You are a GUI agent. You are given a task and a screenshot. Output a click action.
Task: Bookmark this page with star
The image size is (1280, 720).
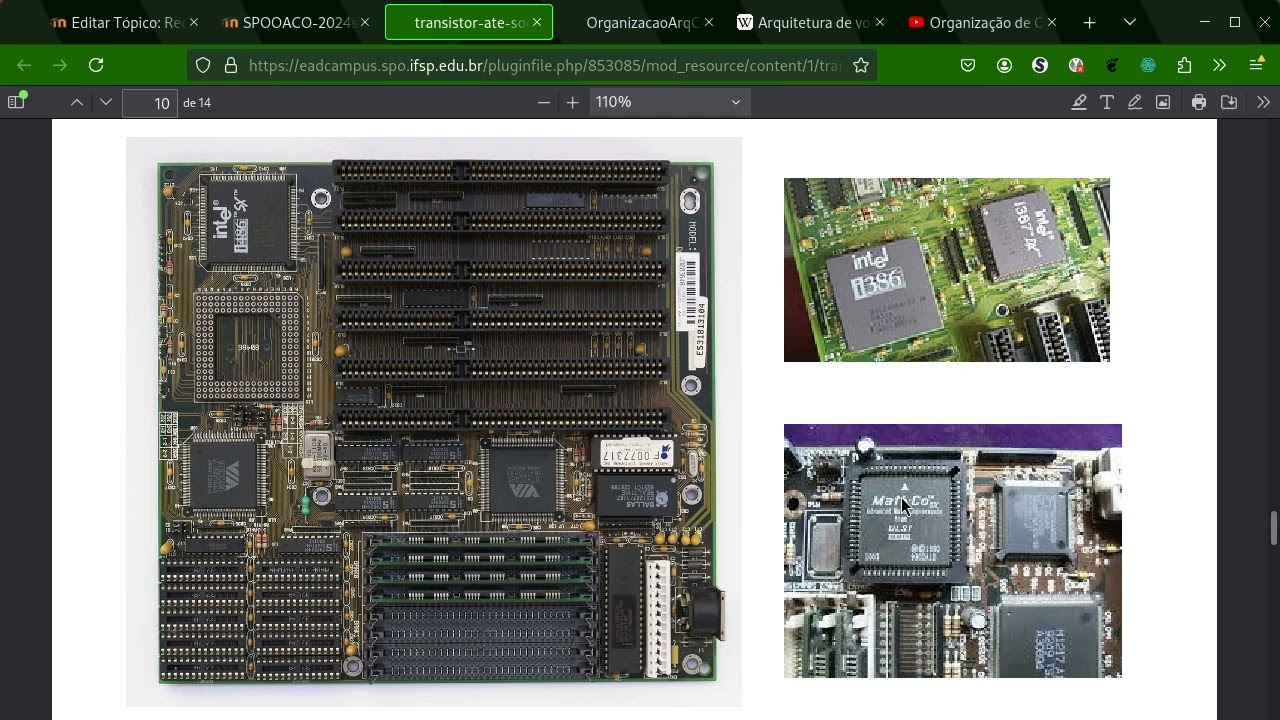pyautogui.click(x=861, y=65)
